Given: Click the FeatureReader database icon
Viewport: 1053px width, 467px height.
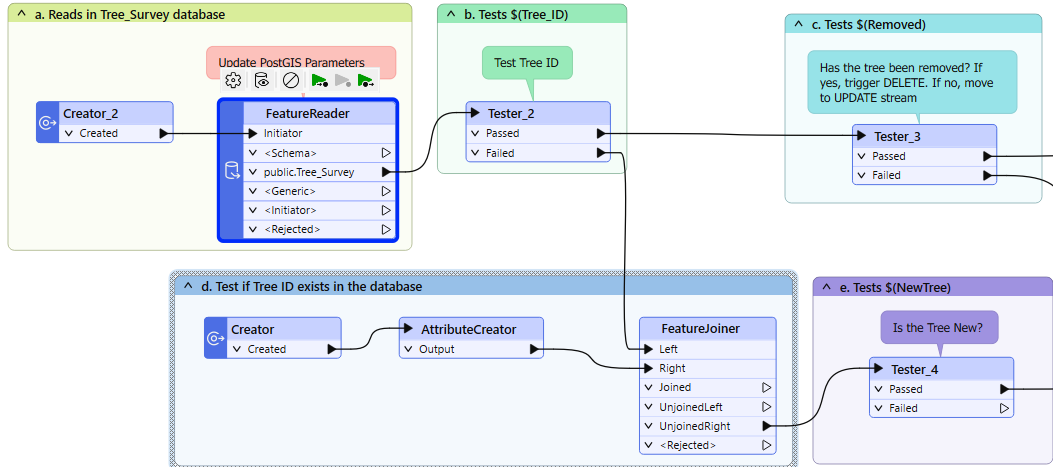Looking at the screenshot, I should coord(231,171).
